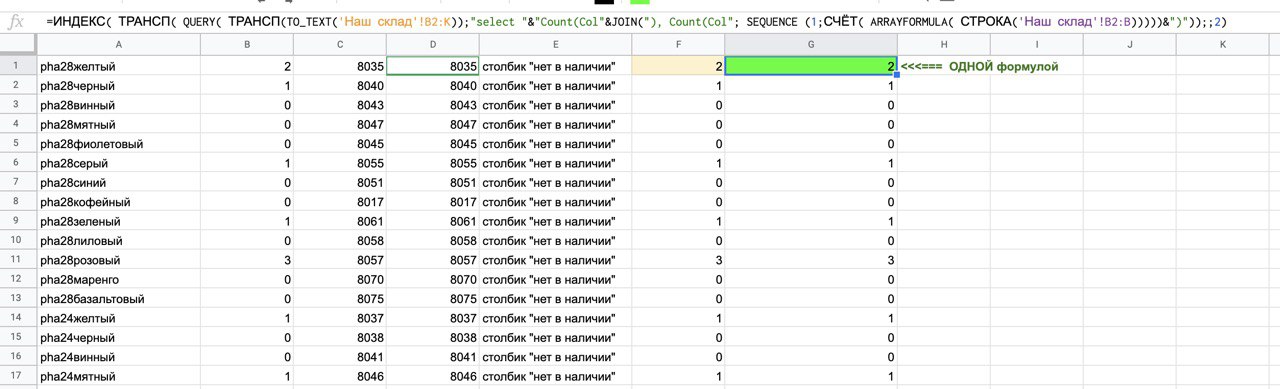Viewport: 1280px width, 389px height.
Task: Click column D cell with 8047
Action: point(433,125)
